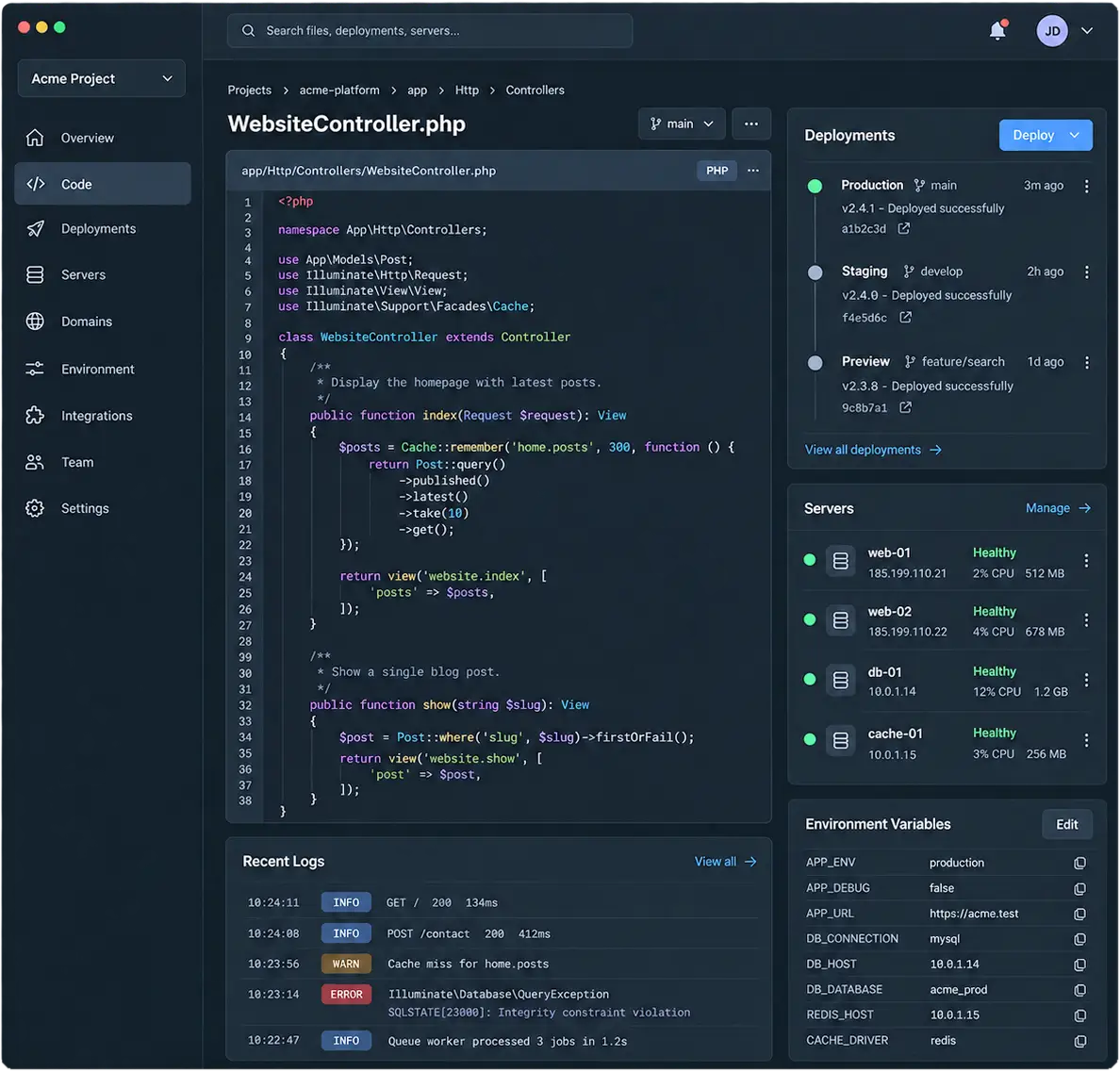The image size is (1120, 1072).
Task: Expand the Acme Project switcher
Action: coord(102,78)
